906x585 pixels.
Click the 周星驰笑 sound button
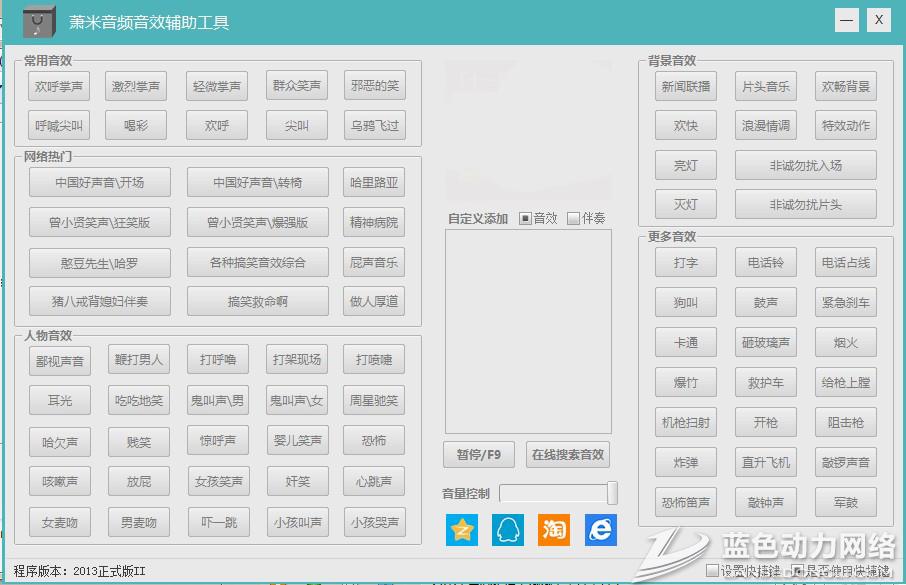tap(374, 401)
